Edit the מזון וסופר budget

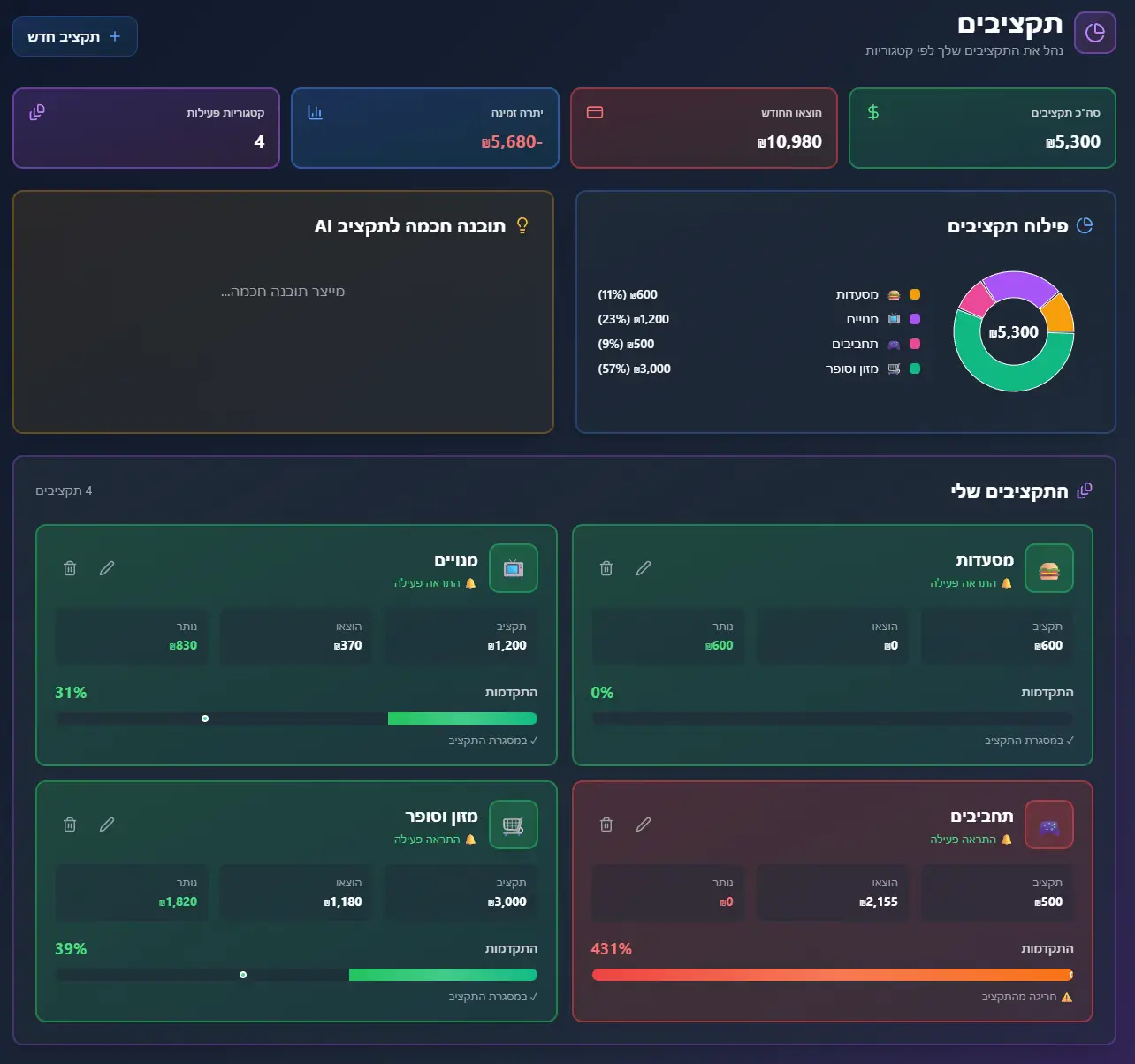pos(107,825)
